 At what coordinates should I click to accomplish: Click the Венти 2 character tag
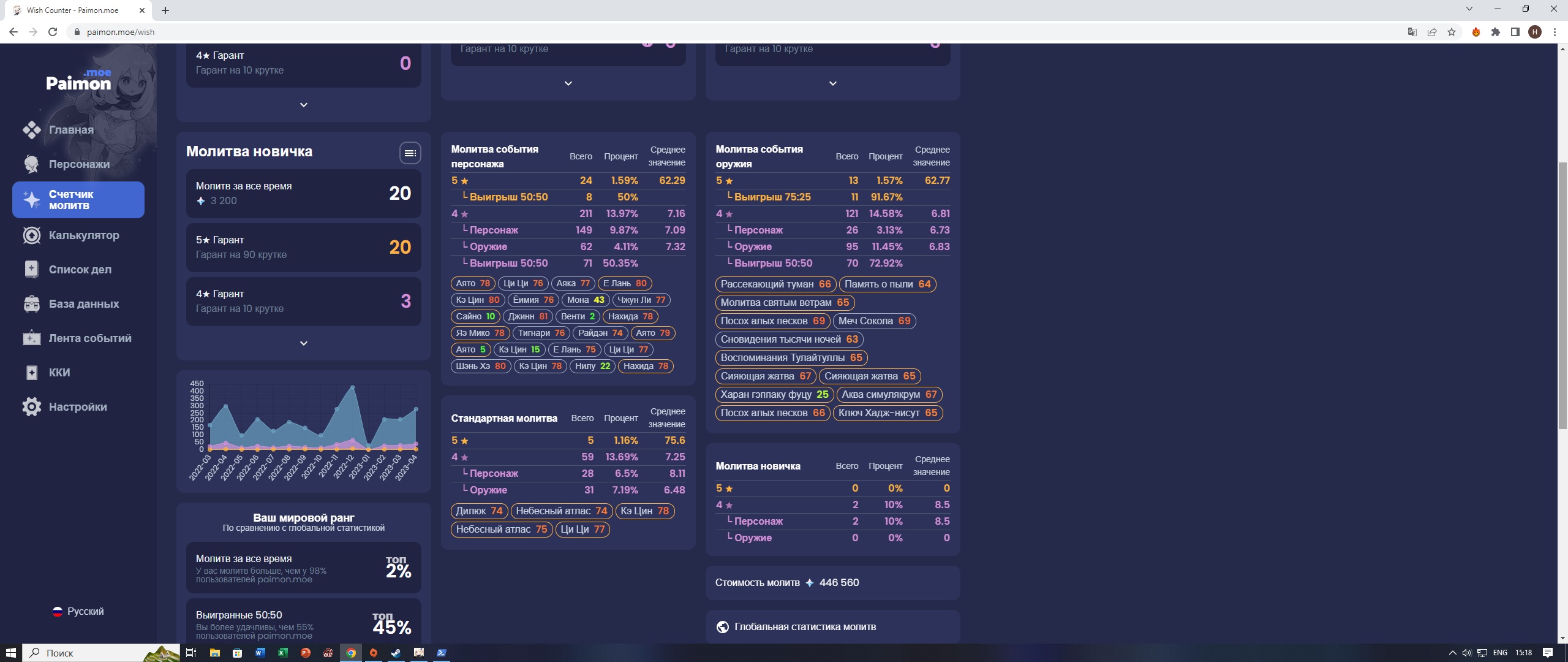(578, 316)
